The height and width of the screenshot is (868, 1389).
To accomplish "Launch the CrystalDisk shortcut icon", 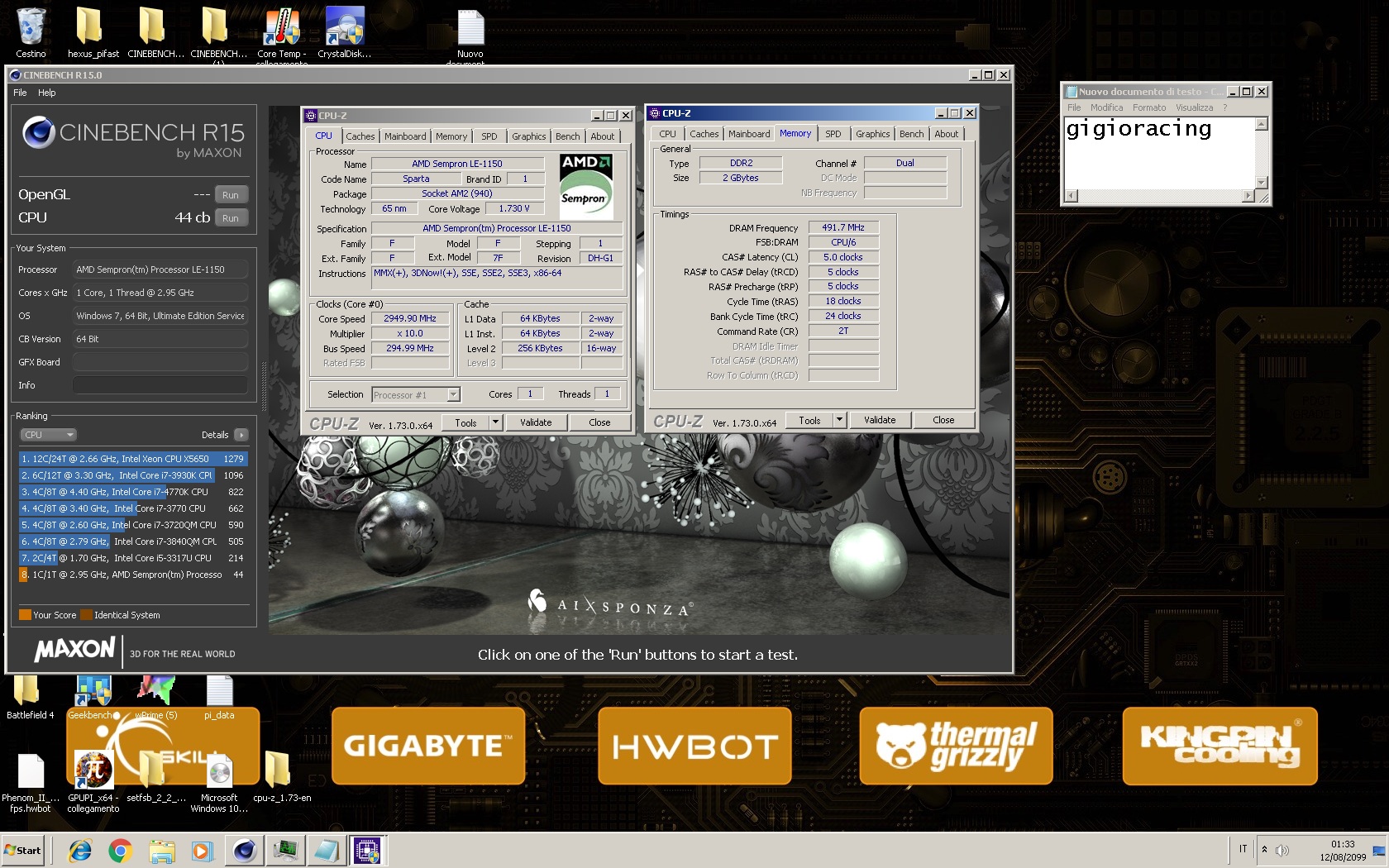I will (344, 33).
